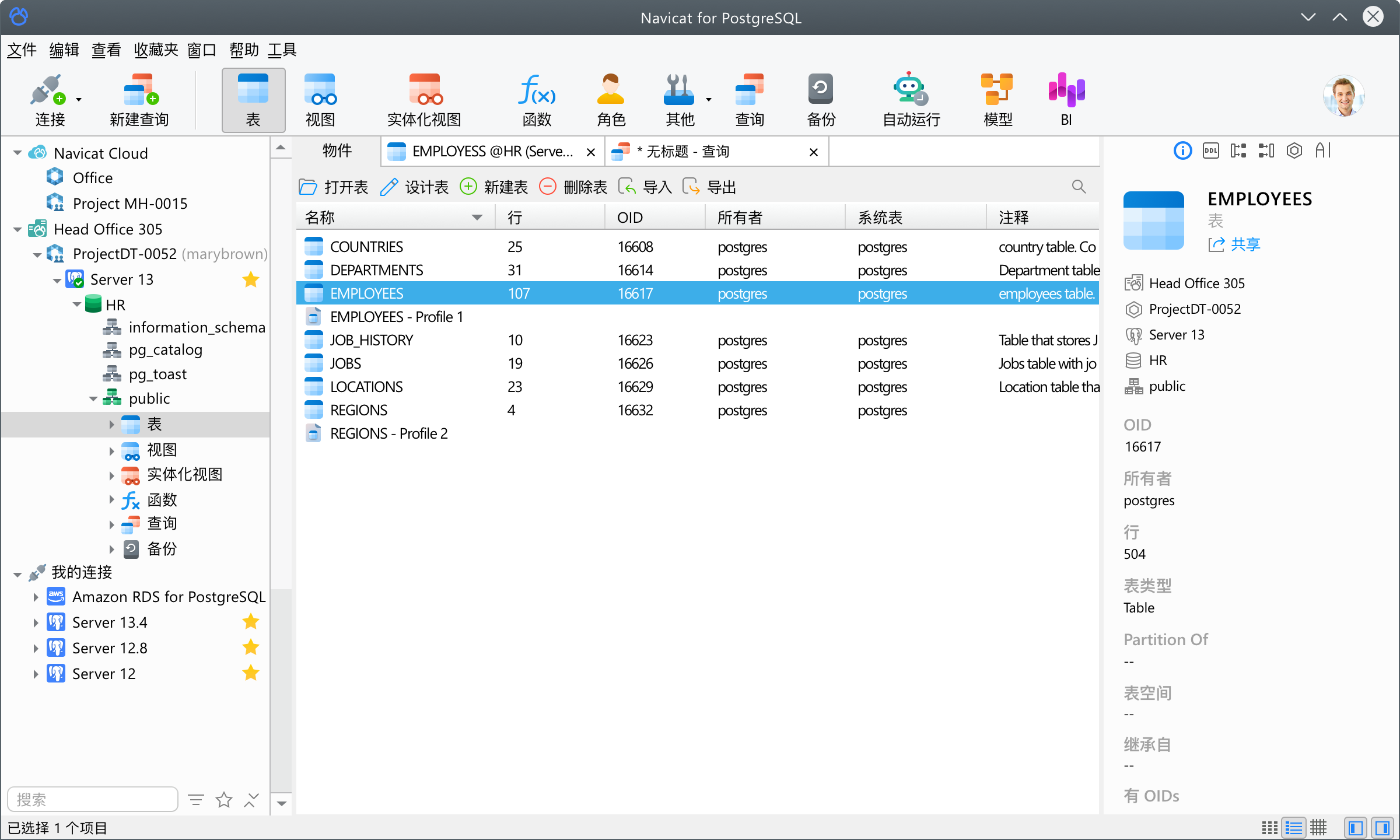The height and width of the screenshot is (840, 1400).
Task: Click the 打开表 (Open Table) button
Action: coord(334,187)
